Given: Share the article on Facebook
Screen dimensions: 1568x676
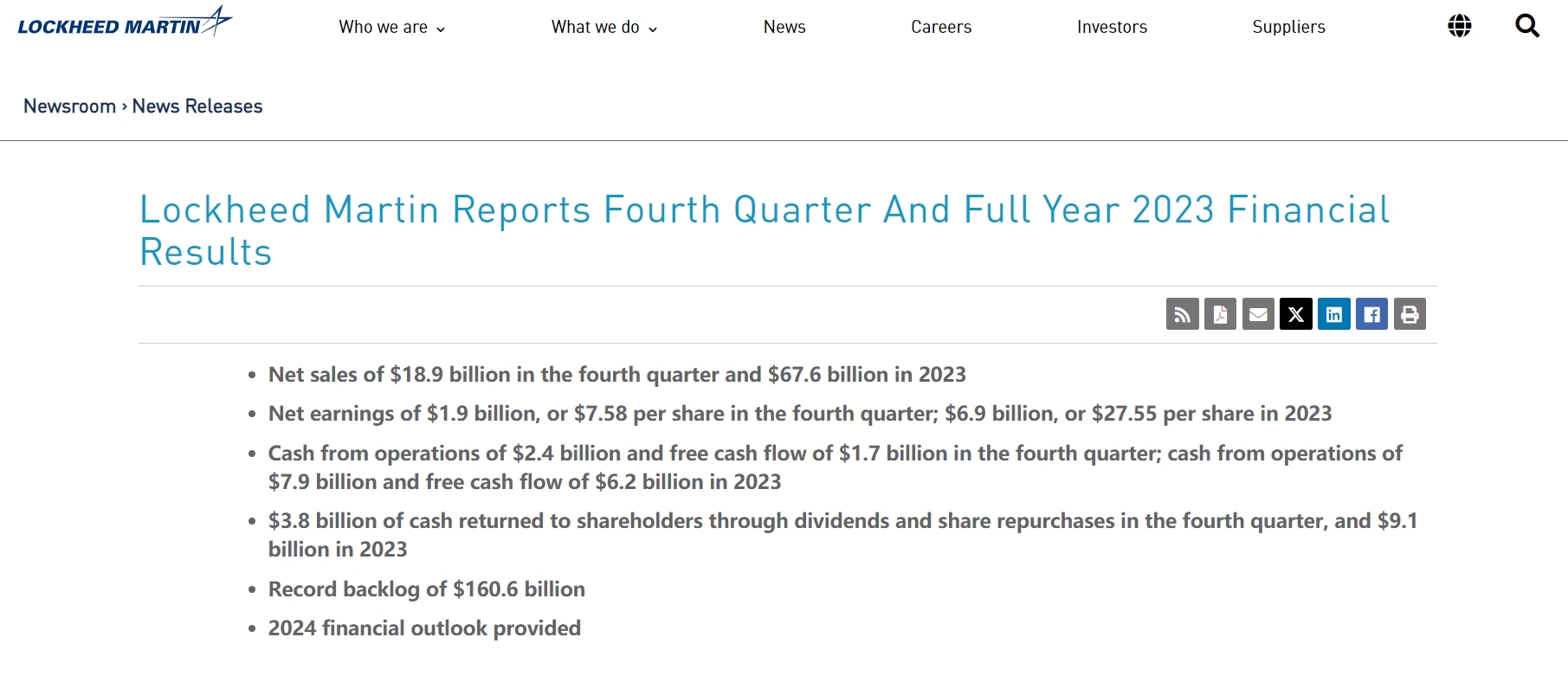Looking at the screenshot, I should click(1371, 314).
